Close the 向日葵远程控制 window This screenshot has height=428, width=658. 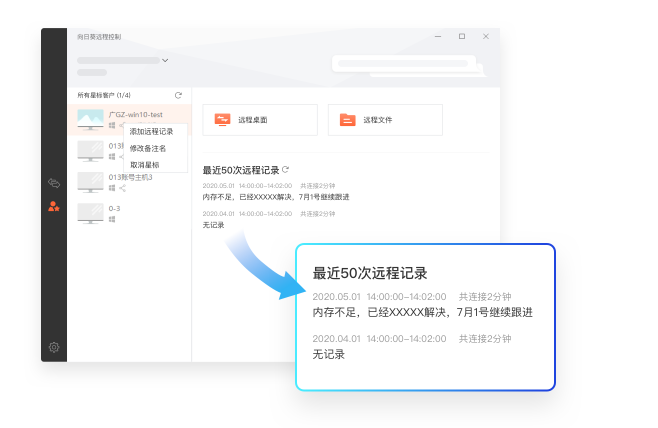coord(486,37)
